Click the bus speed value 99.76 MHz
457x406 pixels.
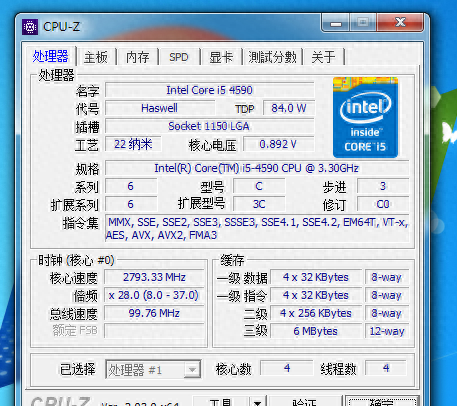pyautogui.click(x=154, y=313)
